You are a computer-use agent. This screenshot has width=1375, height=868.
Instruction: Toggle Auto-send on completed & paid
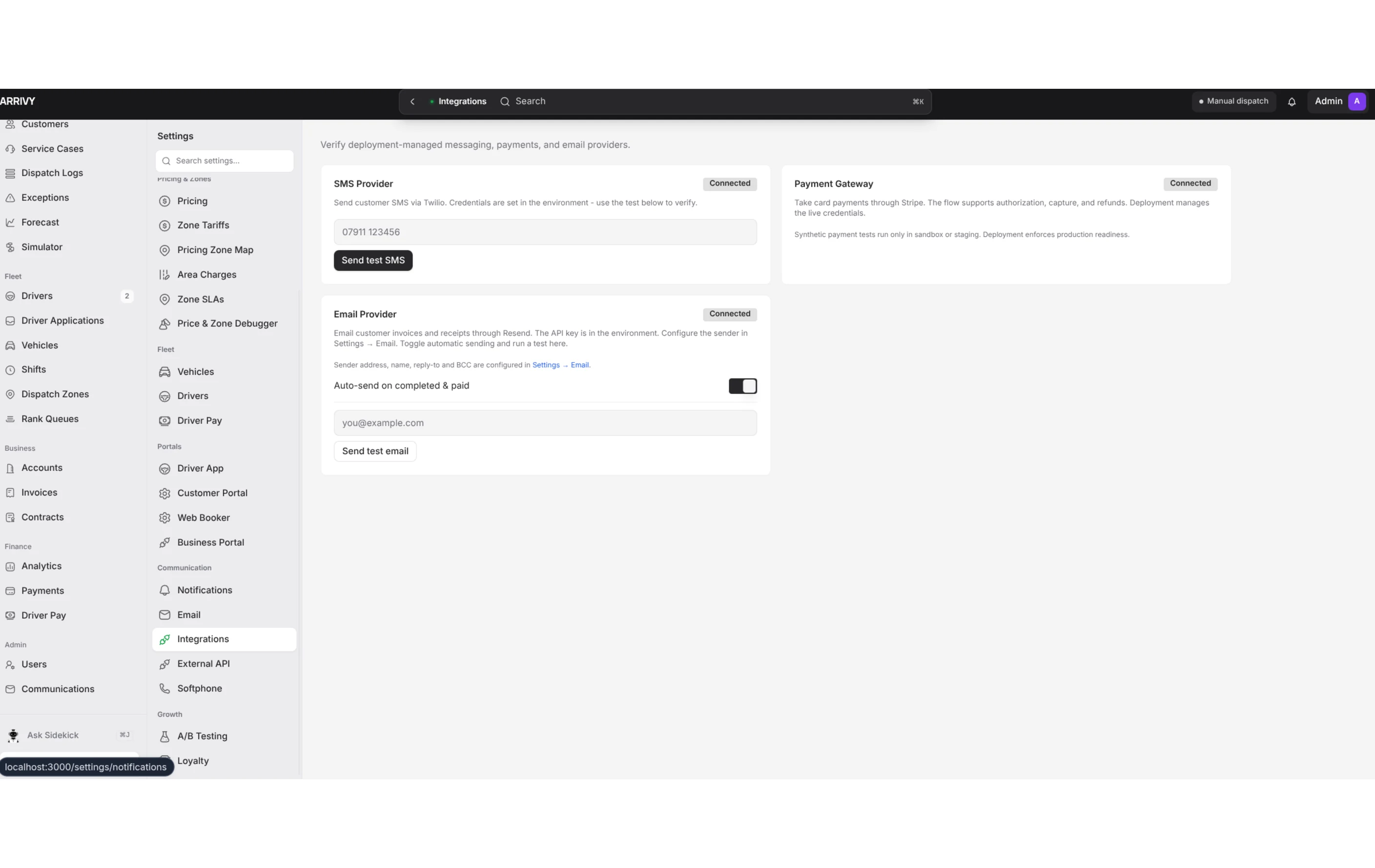pos(742,386)
